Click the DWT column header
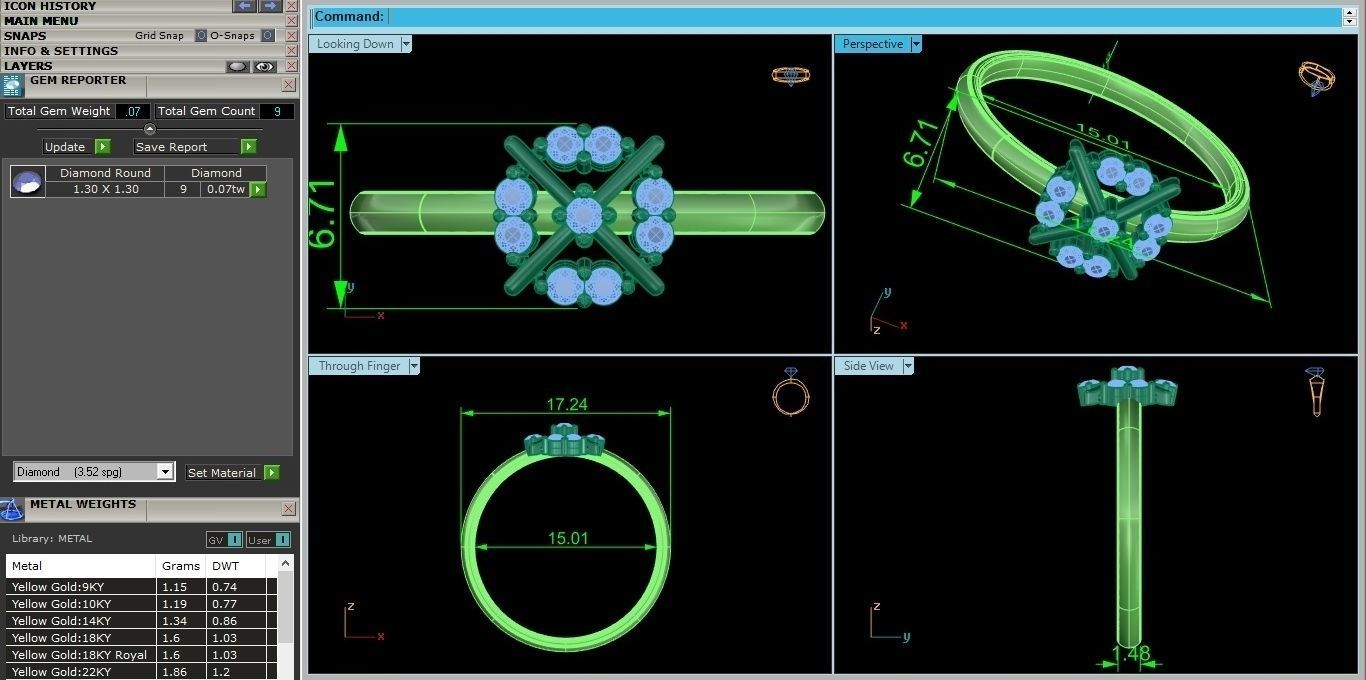This screenshot has width=1366, height=680. 236,566
